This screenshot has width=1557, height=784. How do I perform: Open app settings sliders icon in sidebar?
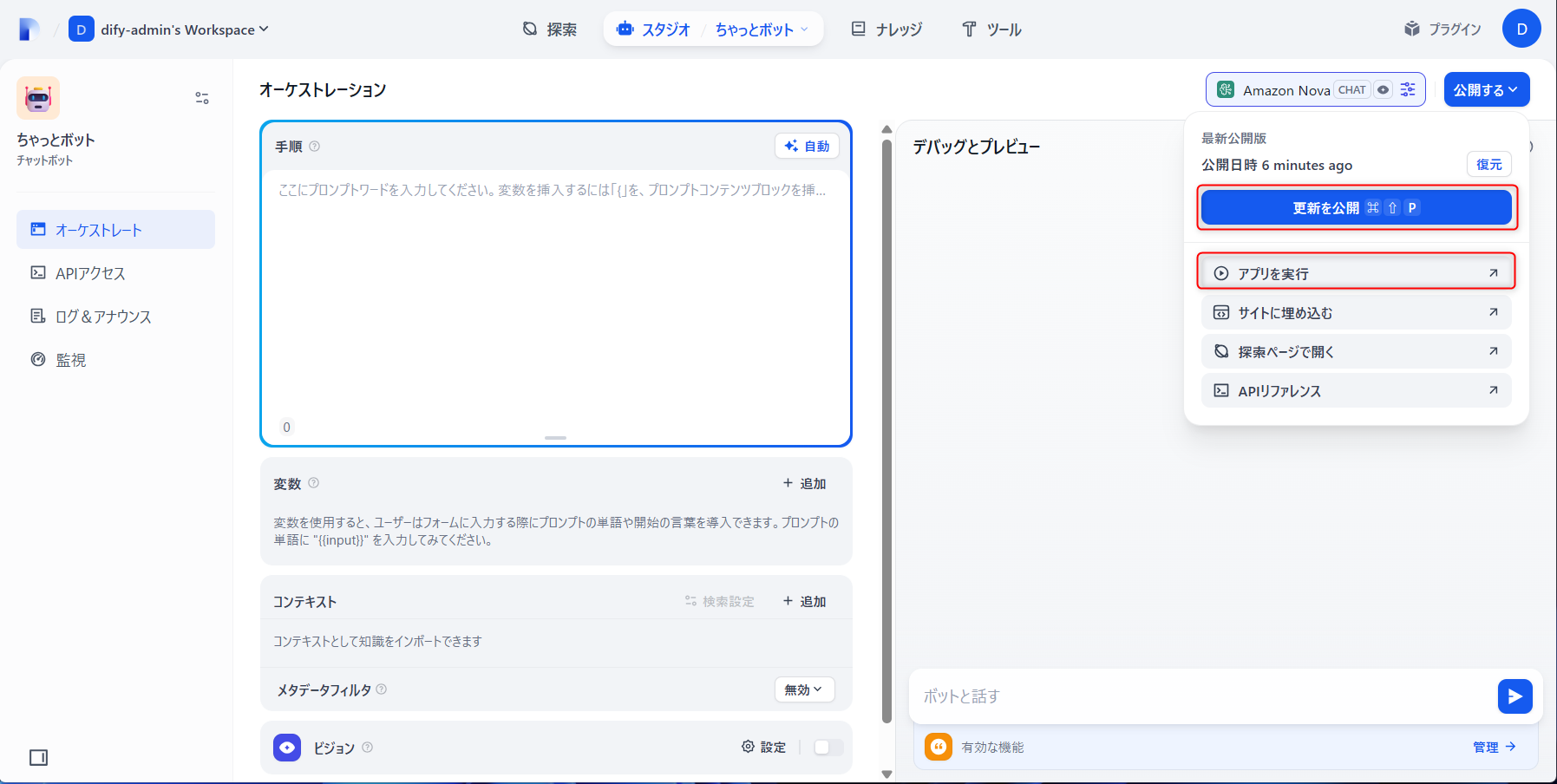pyautogui.click(x=202, y=98)
